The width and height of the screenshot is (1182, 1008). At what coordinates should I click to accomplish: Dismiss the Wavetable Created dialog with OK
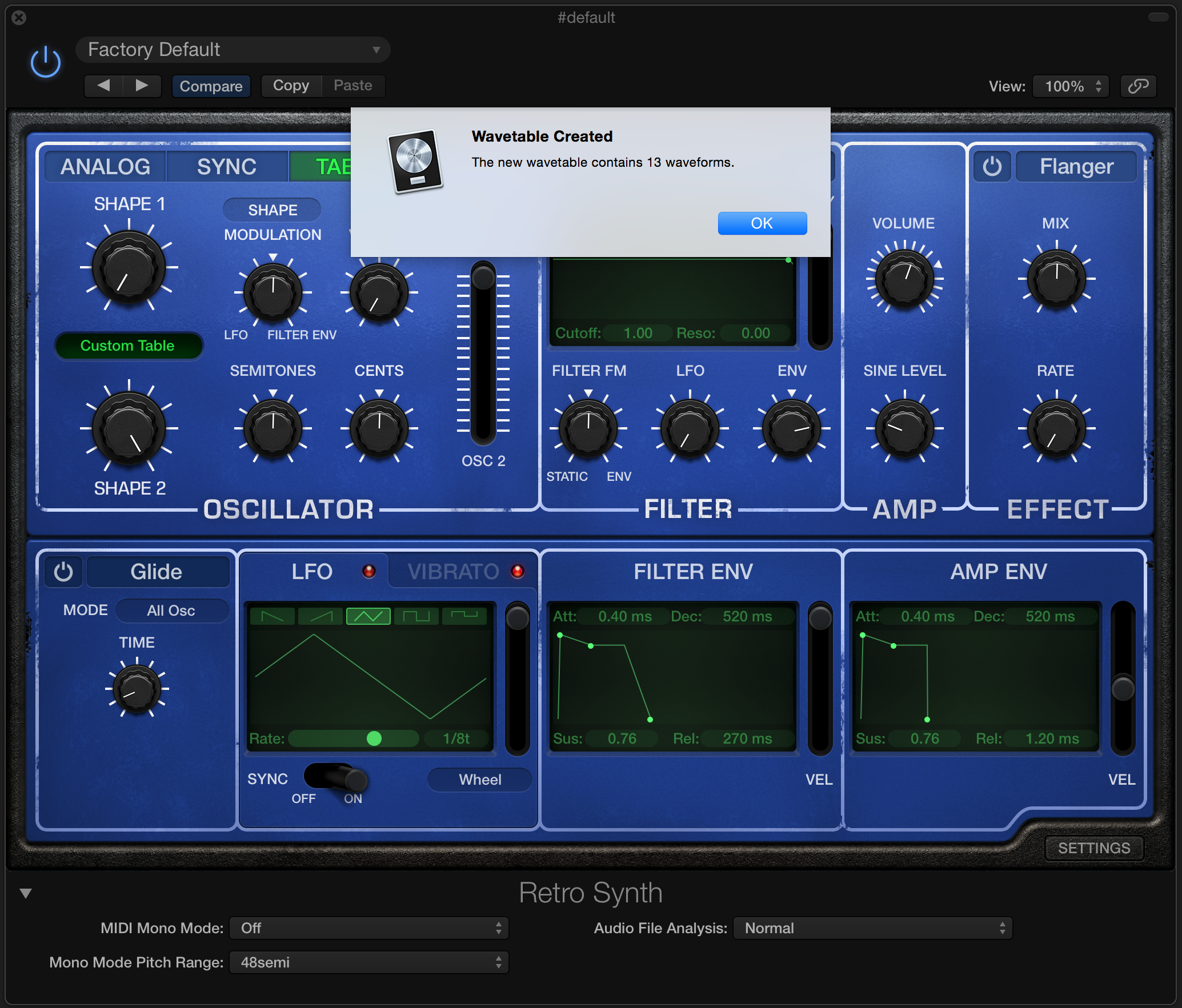(x=762, y=223)
